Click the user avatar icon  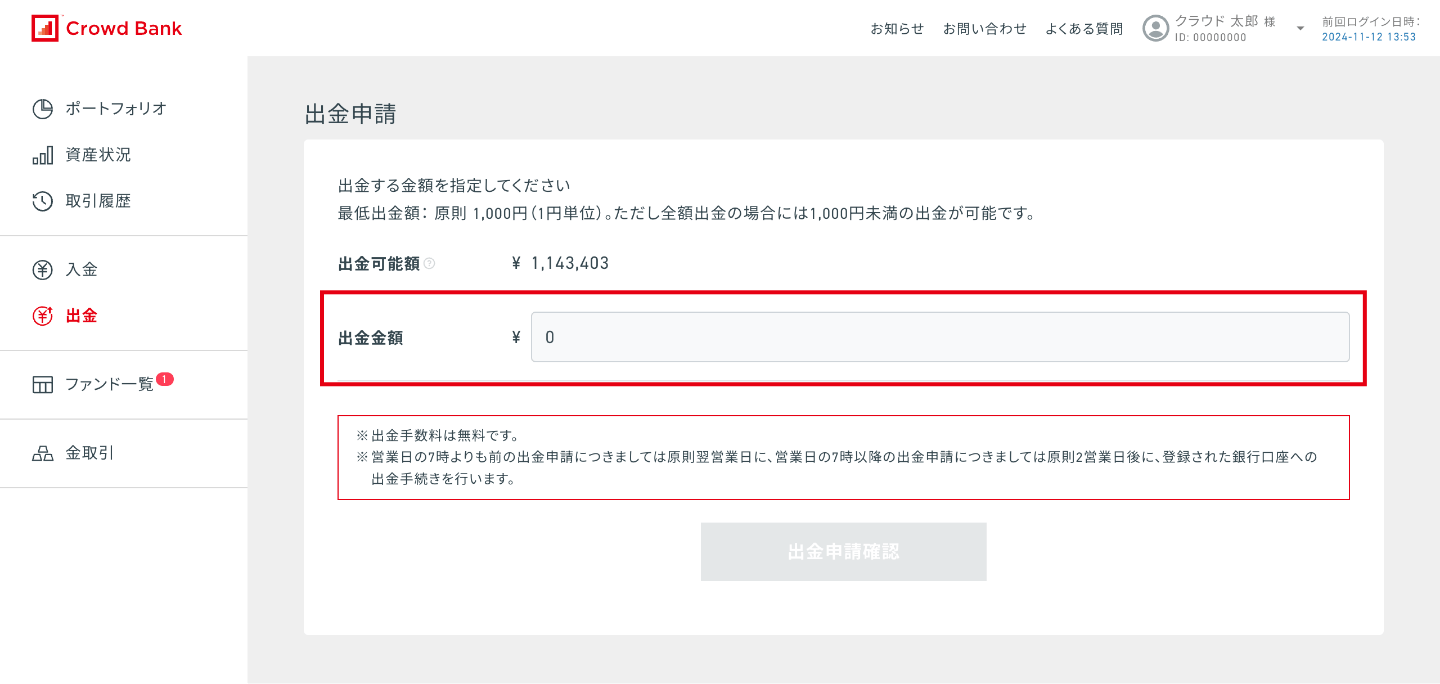pos(1156,28)
